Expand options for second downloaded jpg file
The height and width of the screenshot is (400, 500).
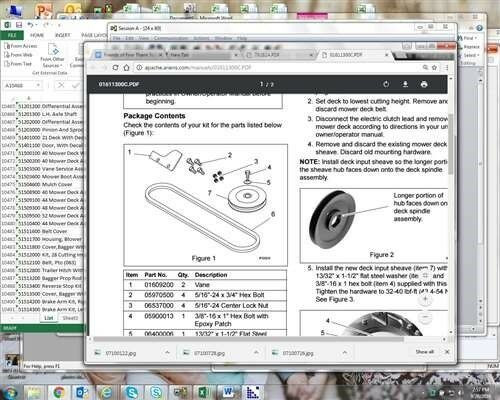point(256,352)
